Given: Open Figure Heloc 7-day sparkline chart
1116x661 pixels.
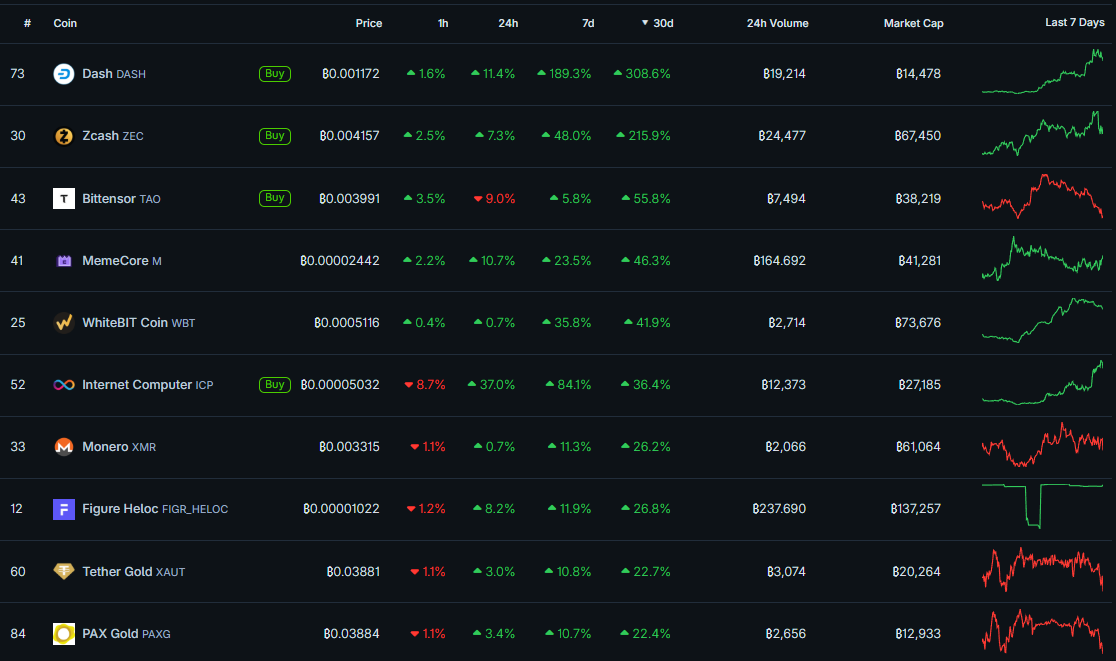Looking at the screenshot, I should (1043, 506).
